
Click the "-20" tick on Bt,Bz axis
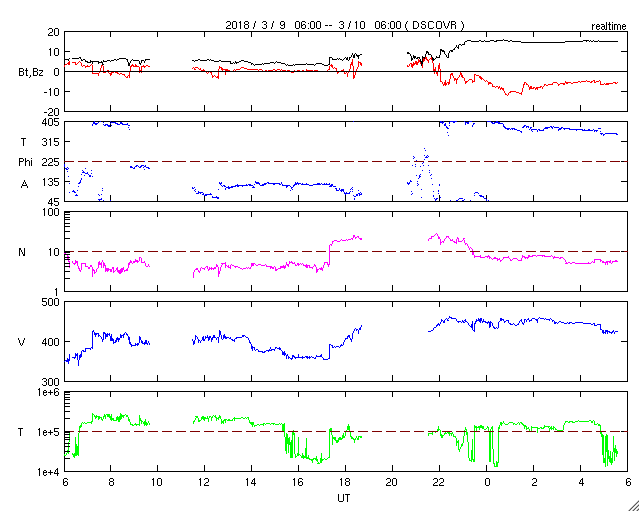[x=53, y=111]
